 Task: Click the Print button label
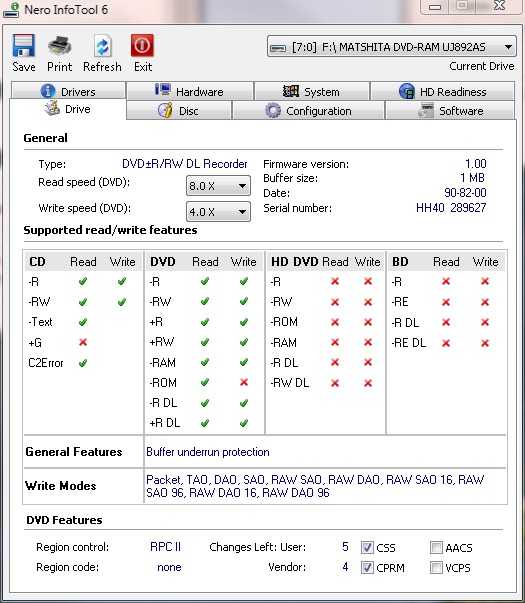60,67
